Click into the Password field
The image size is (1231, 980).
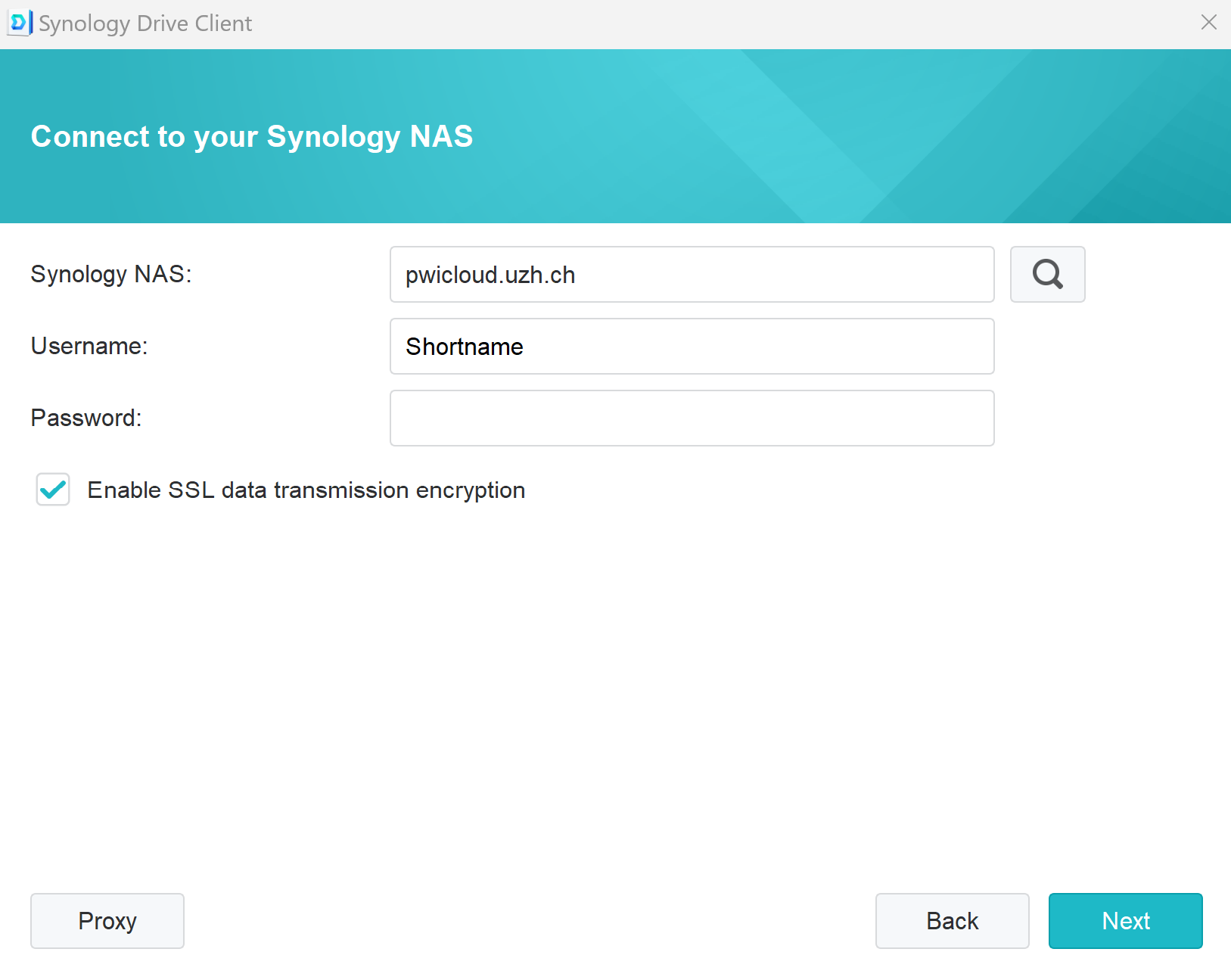pyautogui.click(x=692, y=418)
